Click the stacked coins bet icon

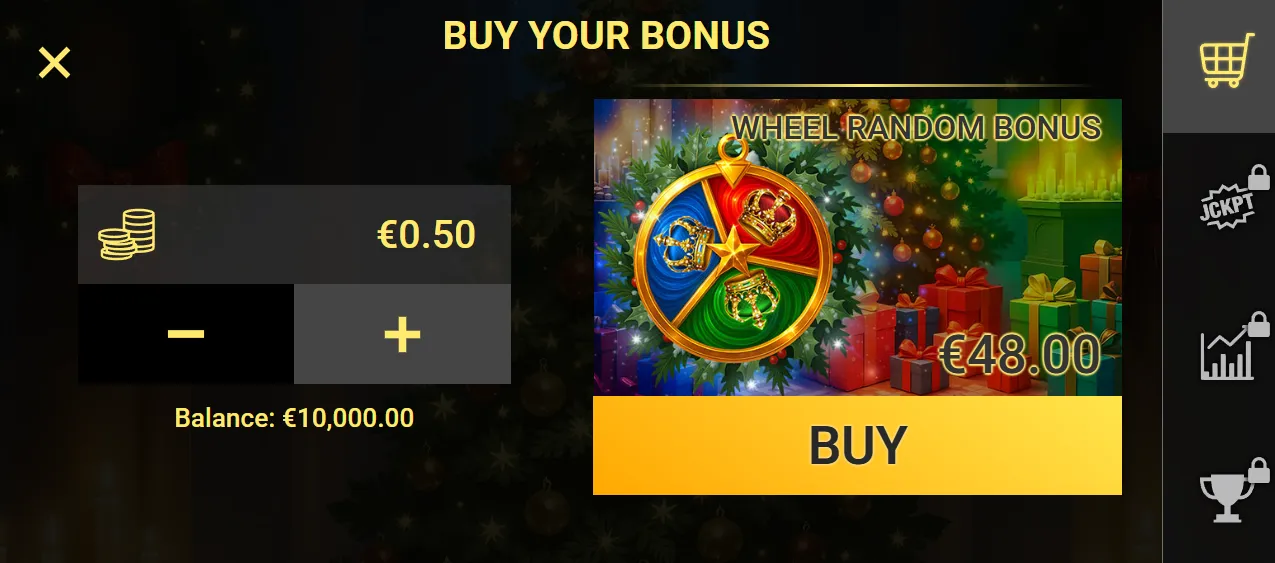click(127, 234)
